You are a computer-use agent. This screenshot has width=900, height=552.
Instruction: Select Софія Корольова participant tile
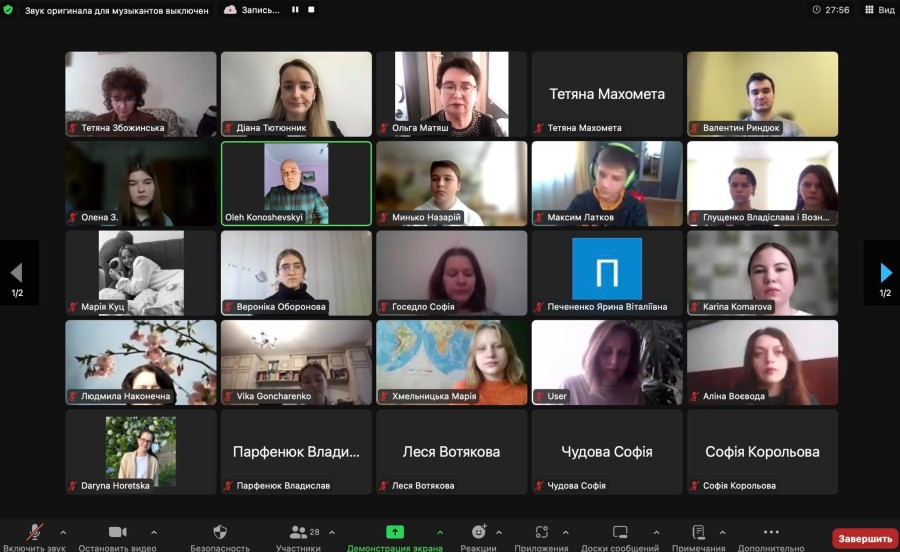(763, 452)
